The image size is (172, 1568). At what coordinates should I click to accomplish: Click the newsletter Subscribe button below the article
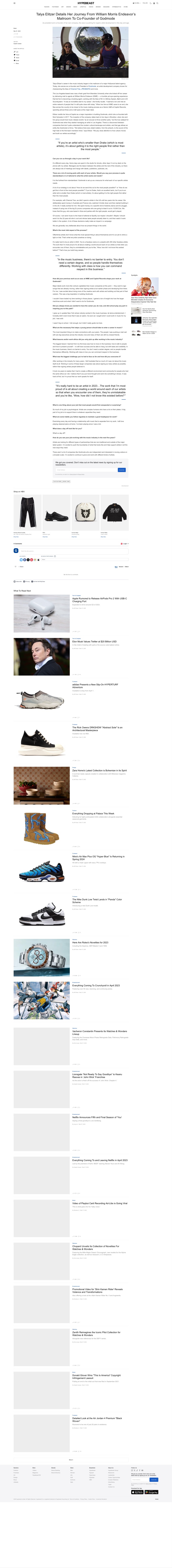pyautogui.click(x=122, y=470)
